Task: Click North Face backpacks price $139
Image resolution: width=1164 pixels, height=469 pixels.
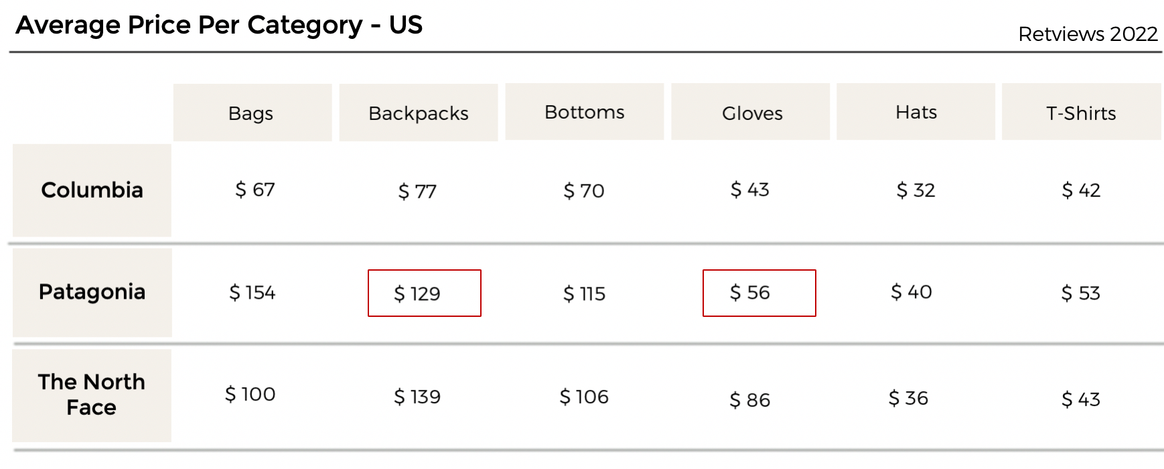Action: click(417, 397)
